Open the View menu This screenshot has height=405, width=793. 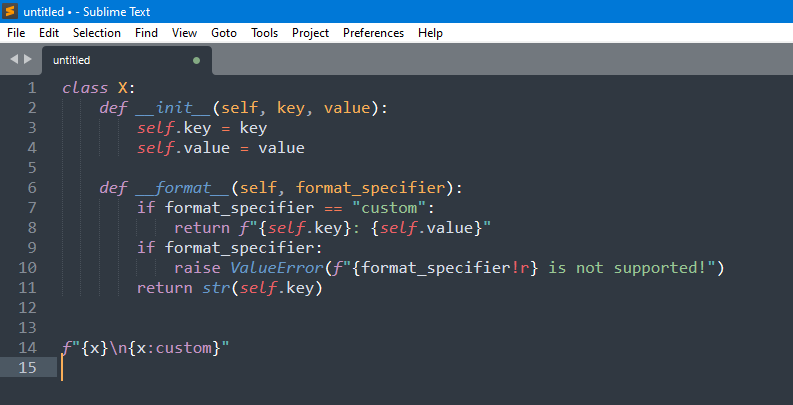[x=184, y=33]
